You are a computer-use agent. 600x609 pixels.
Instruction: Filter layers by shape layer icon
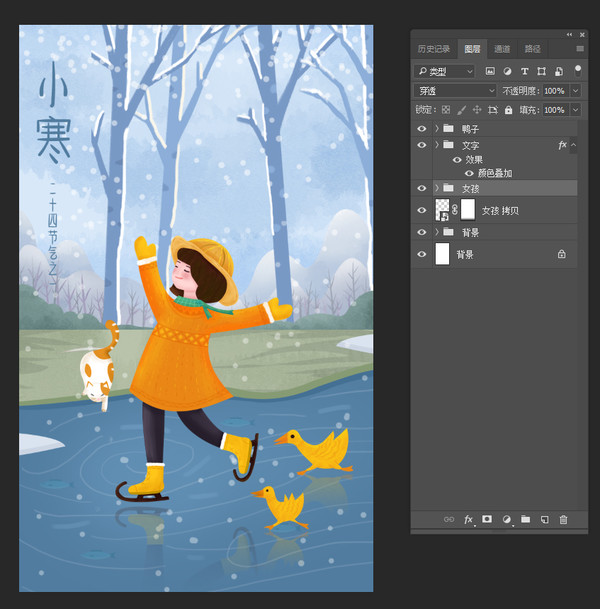pyautogui.click(x=541, y=71)
